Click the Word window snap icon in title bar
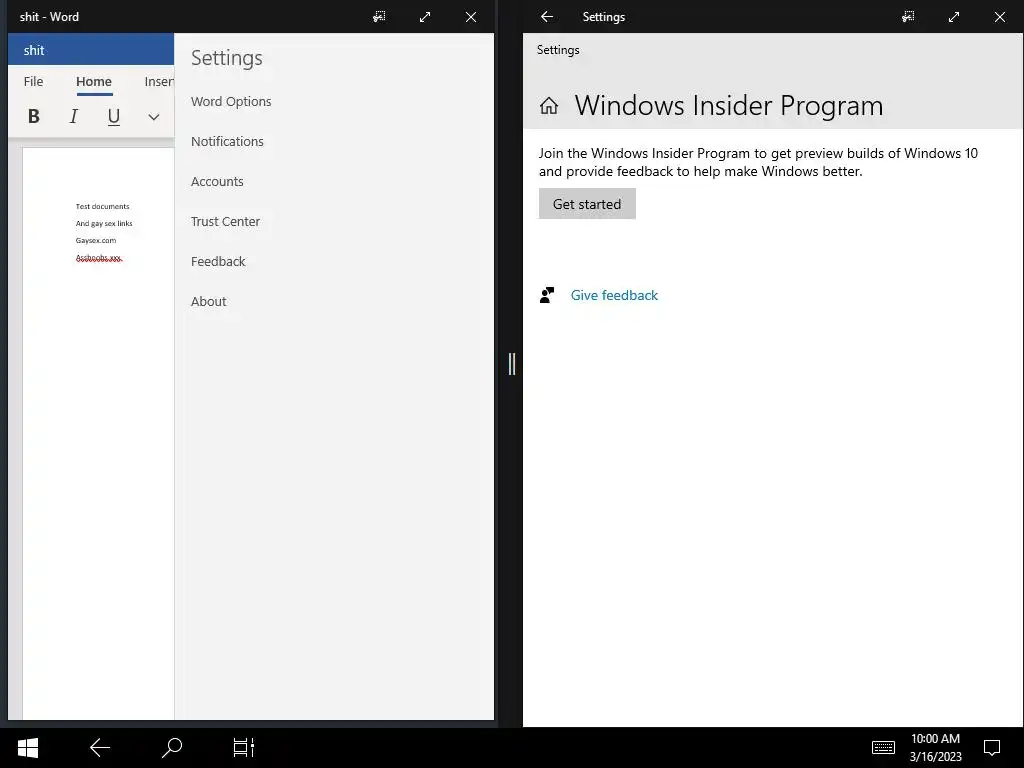Viewport: 1024px width, 768px height. (x=379, y=17)
